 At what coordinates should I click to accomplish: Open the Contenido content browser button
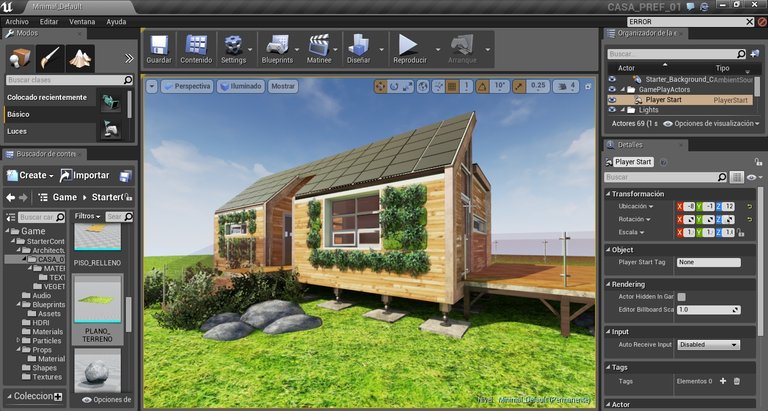196,49
